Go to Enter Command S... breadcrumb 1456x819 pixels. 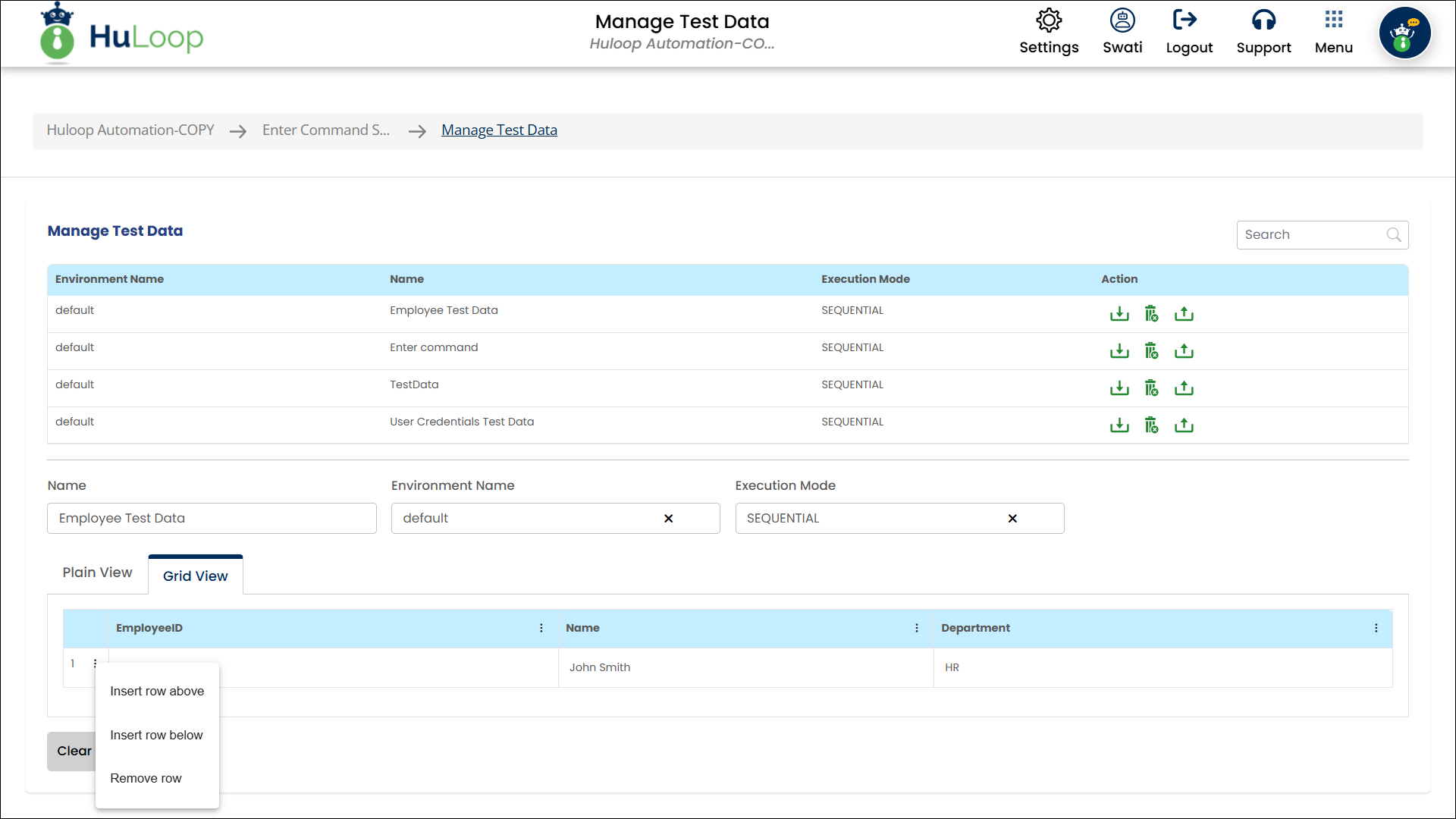coord(326,130)
